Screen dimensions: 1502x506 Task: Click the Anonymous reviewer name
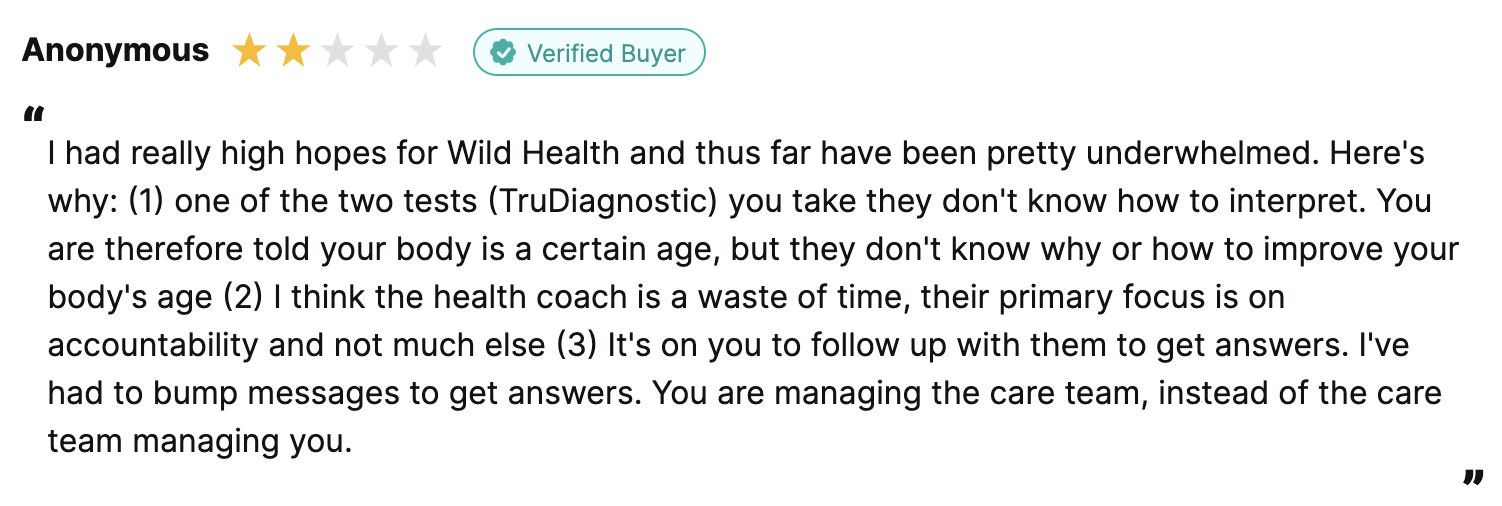[x=116, y=51]
